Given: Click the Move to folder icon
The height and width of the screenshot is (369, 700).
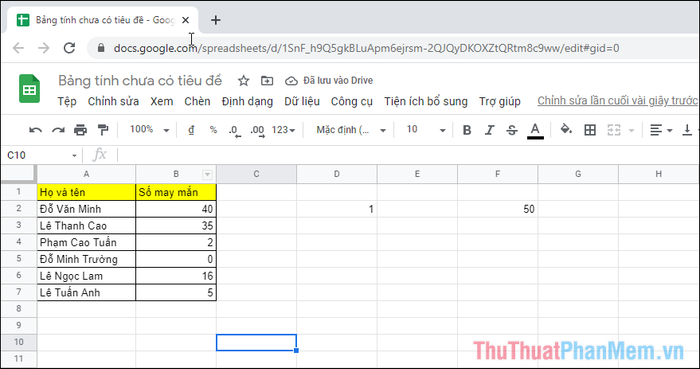Looking at the screenshot, I should (x=267, y=81).
